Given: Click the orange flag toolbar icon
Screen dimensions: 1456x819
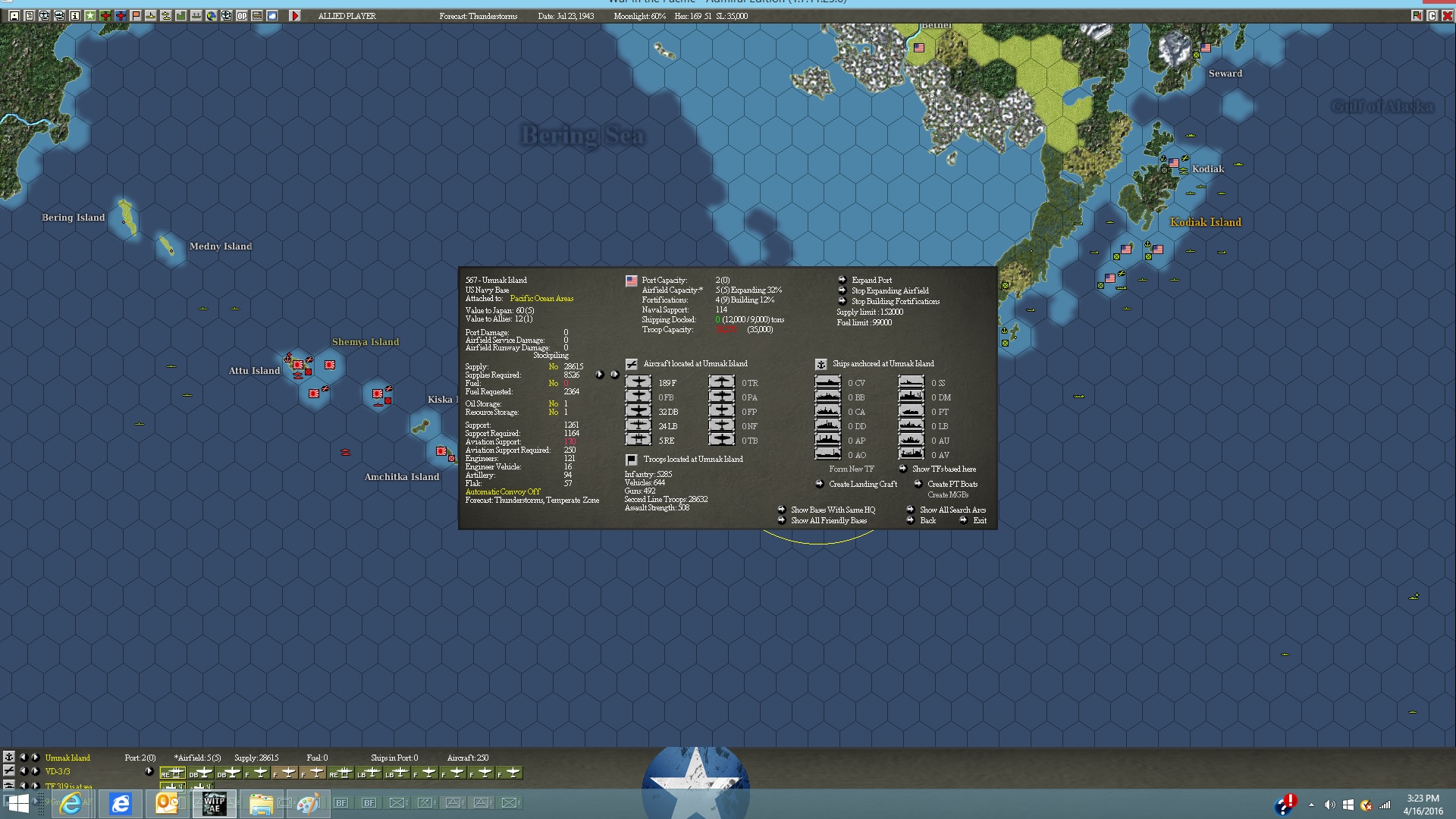Looking at the screenshot, I should (136, 15).
